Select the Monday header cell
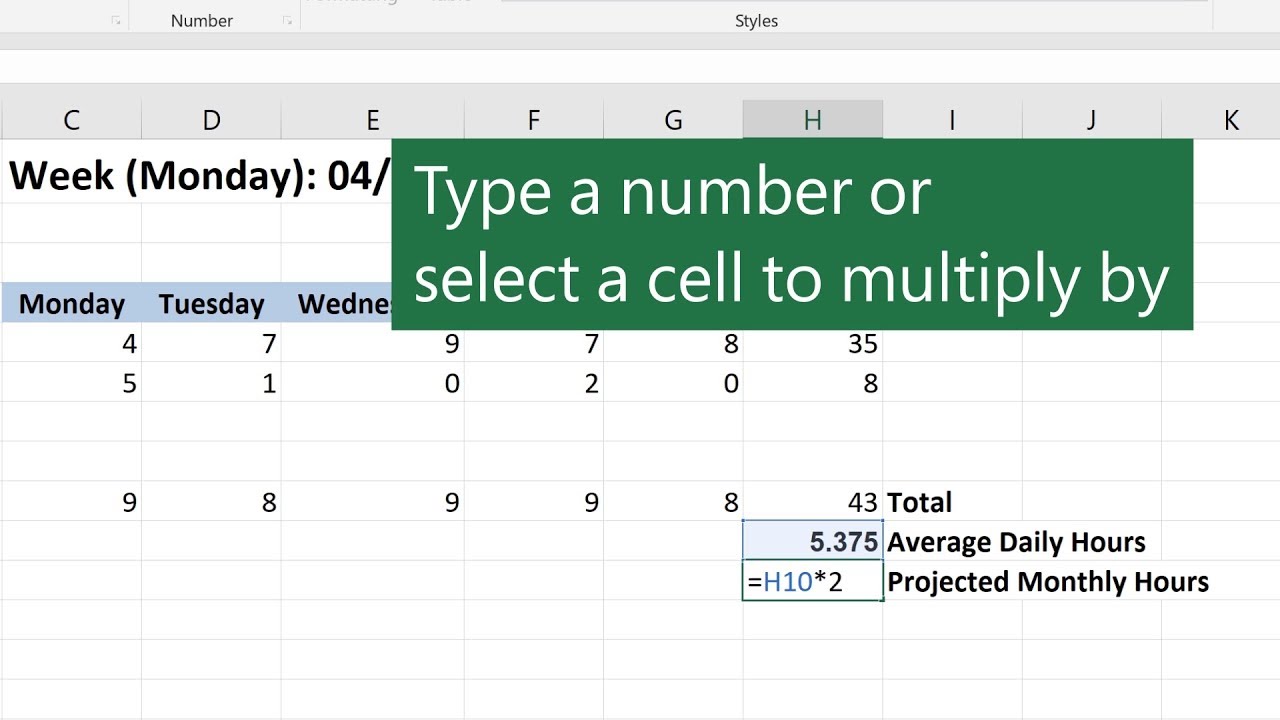 [71, 303]
